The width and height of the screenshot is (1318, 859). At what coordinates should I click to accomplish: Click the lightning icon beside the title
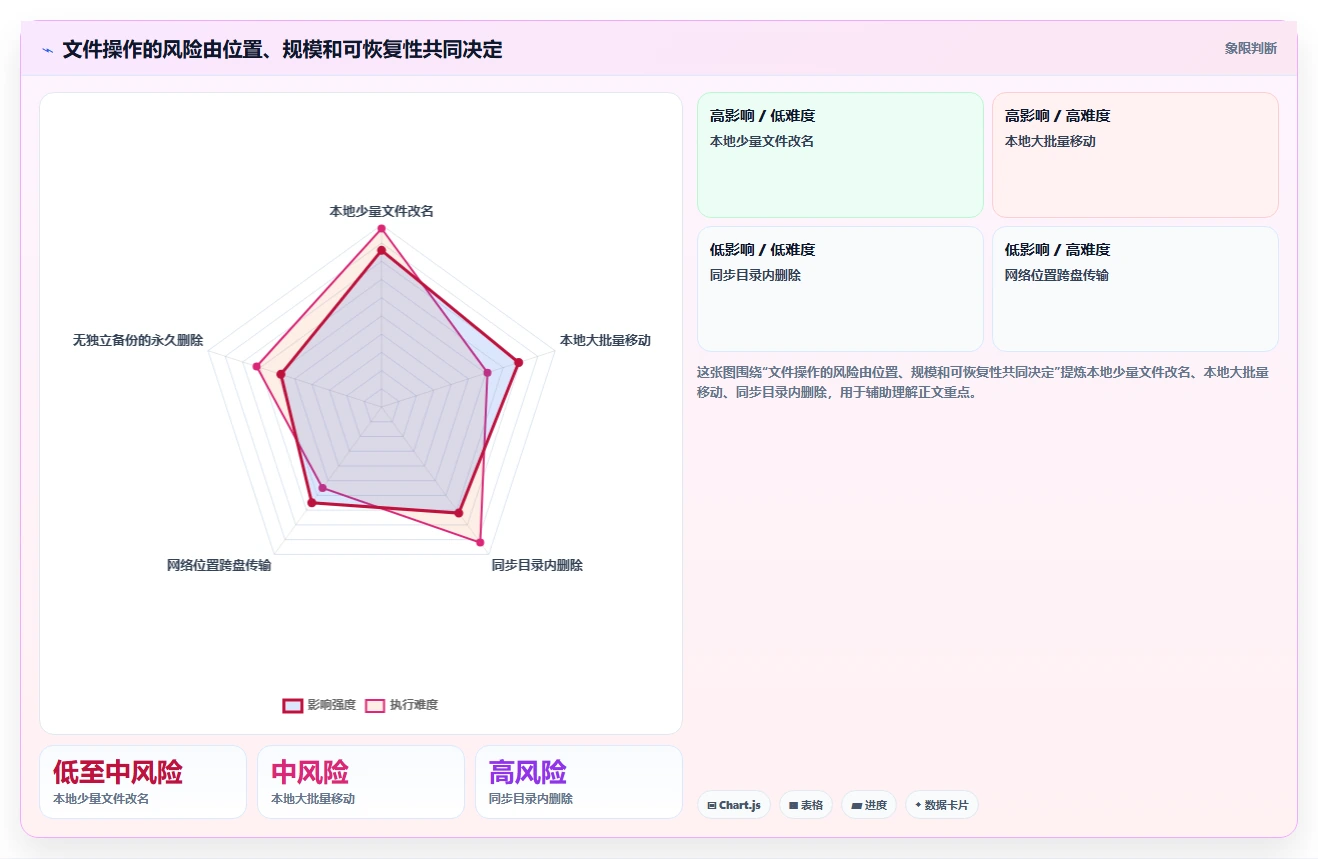pos(47,49)
